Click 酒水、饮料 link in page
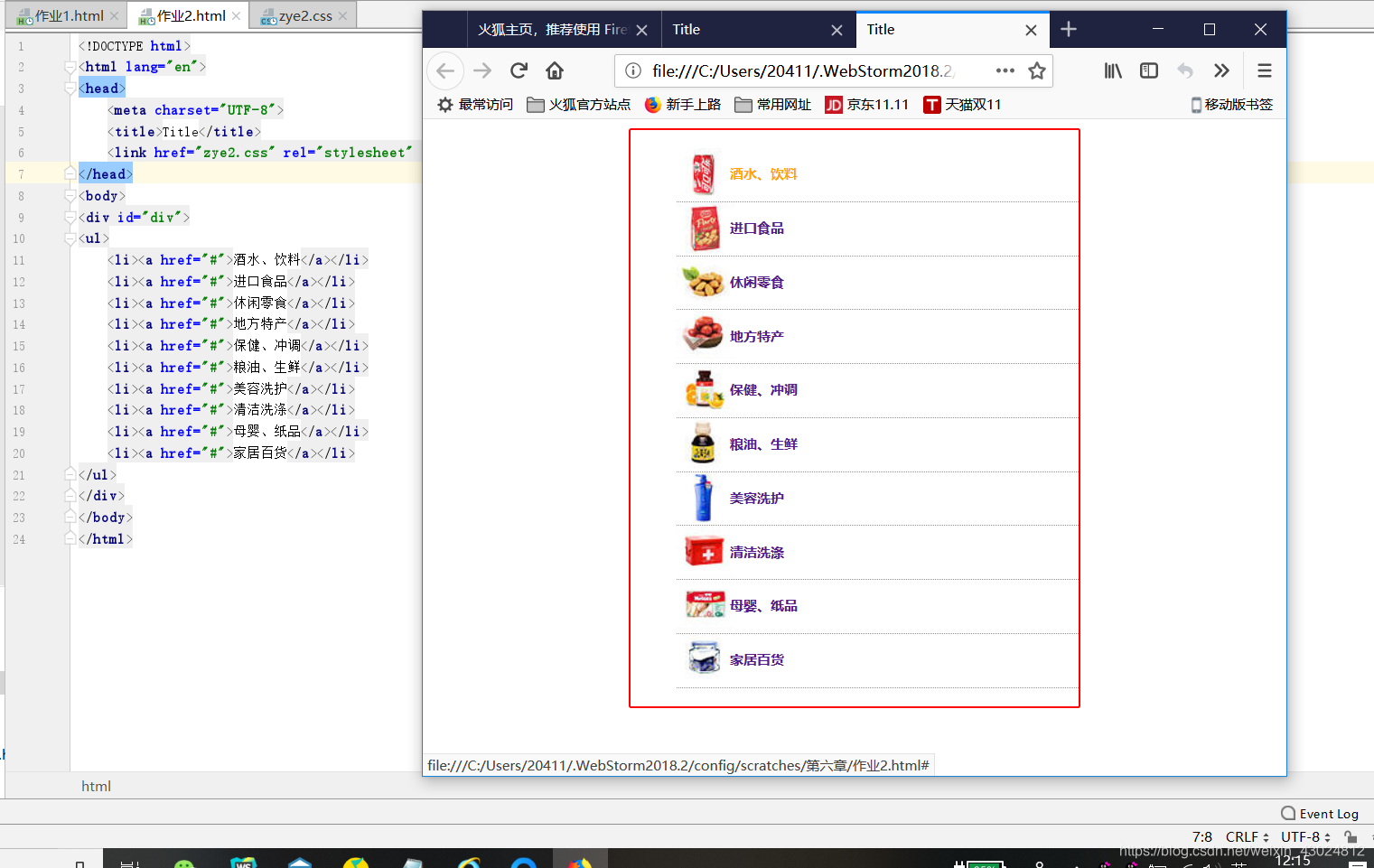Image resolution: width=1374 pixels, height=868 pixels. [763, 174]
